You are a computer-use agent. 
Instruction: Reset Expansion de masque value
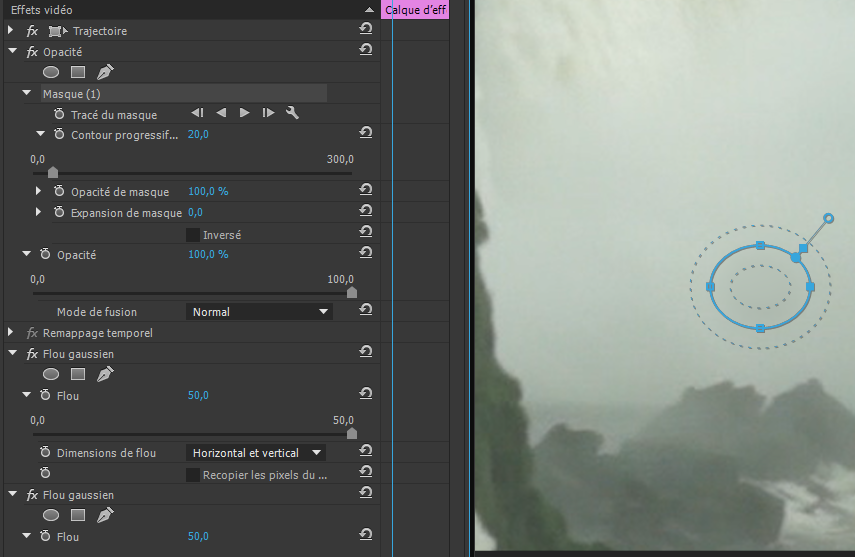[366, 211]
